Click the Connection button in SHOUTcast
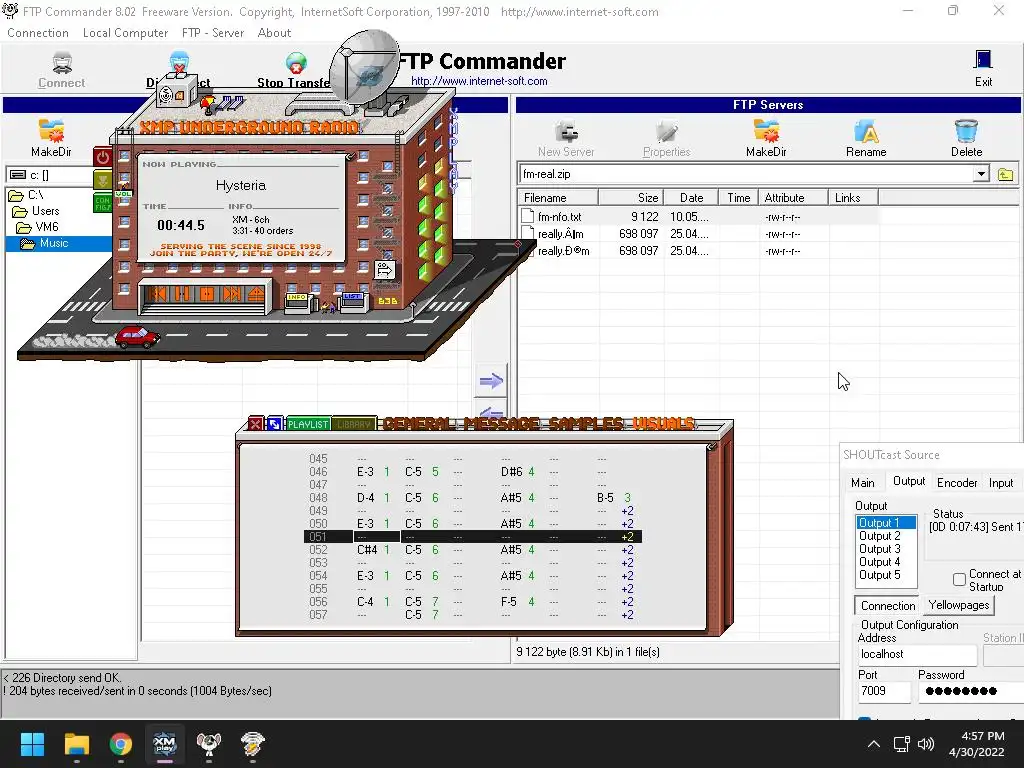1024x768 pixels. point(888,605)
